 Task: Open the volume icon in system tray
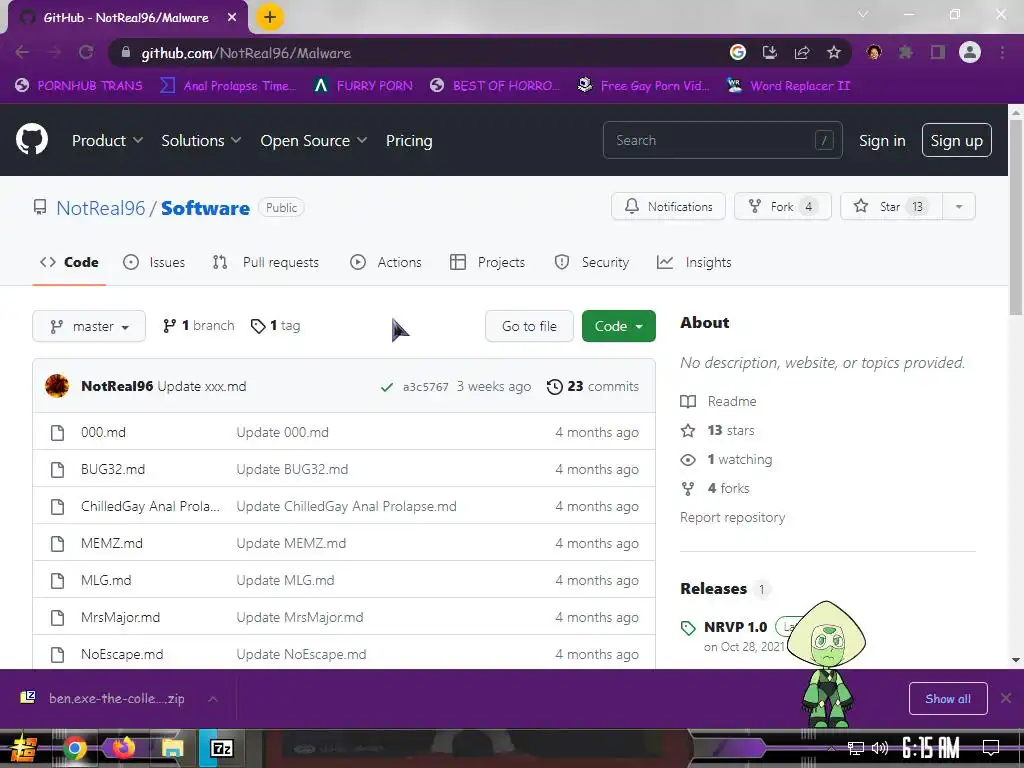point(880,748)
